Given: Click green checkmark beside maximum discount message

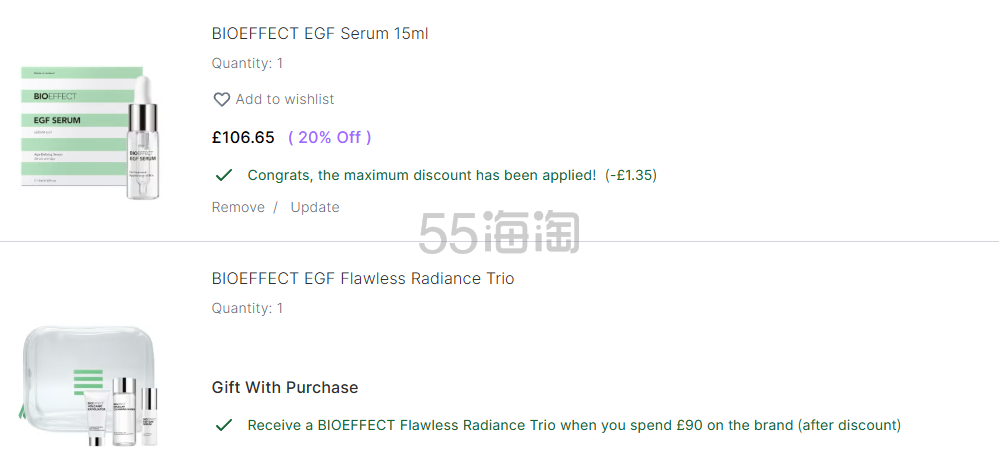Looking at the screenshot, I should 224,175.
